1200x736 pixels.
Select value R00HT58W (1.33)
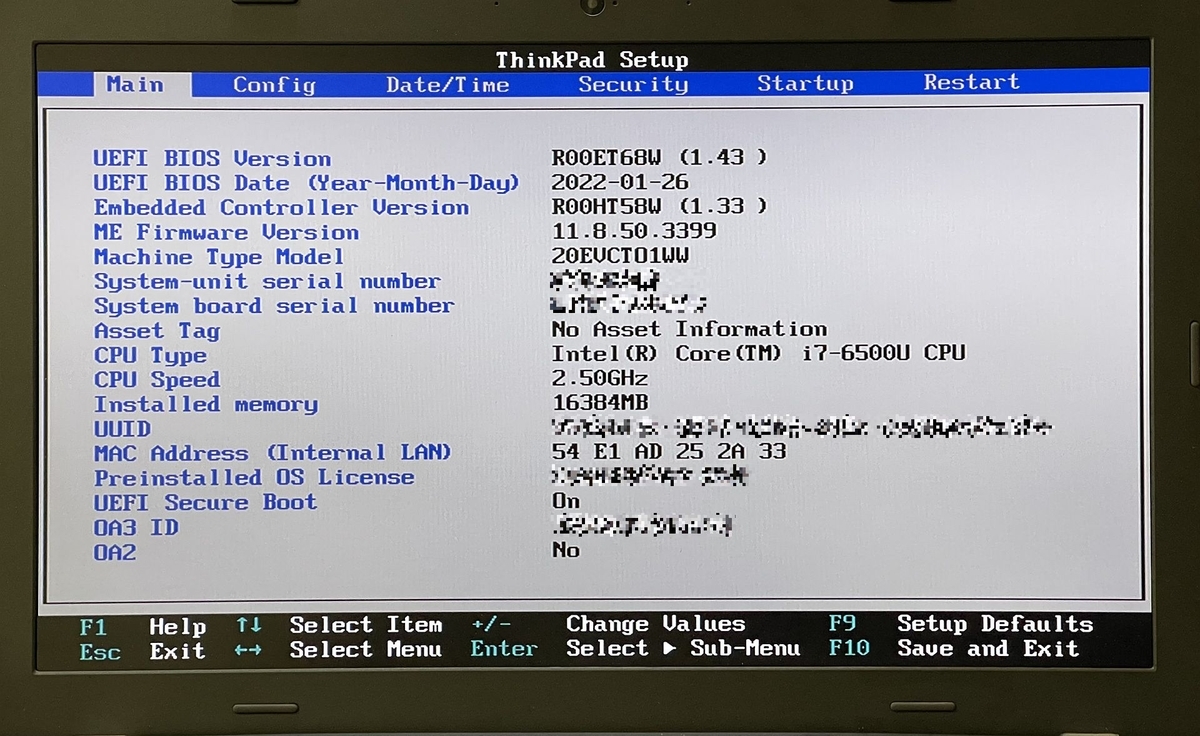[x=660, y=206]
